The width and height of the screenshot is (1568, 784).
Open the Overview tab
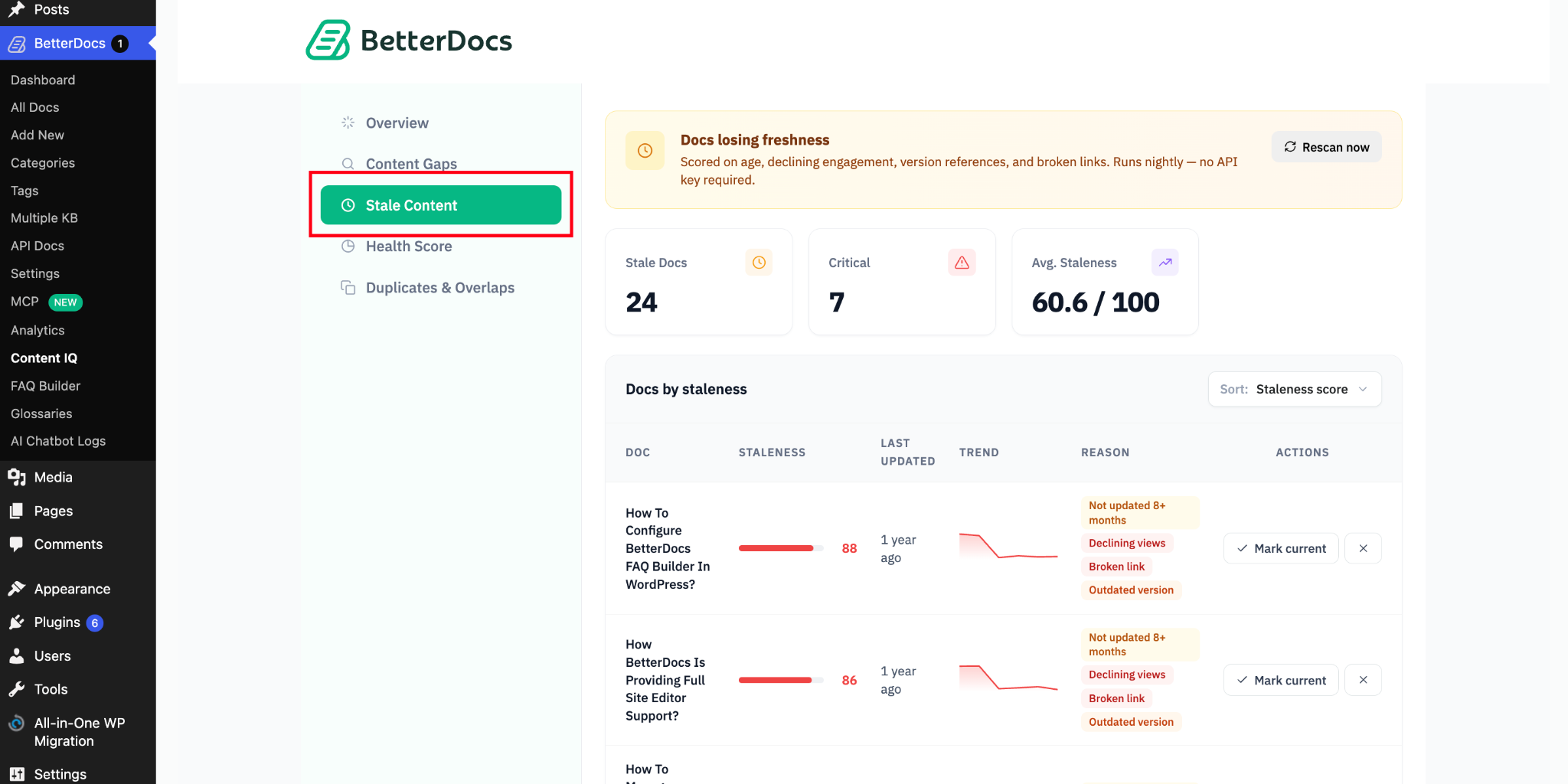click(x=441, y=122)
